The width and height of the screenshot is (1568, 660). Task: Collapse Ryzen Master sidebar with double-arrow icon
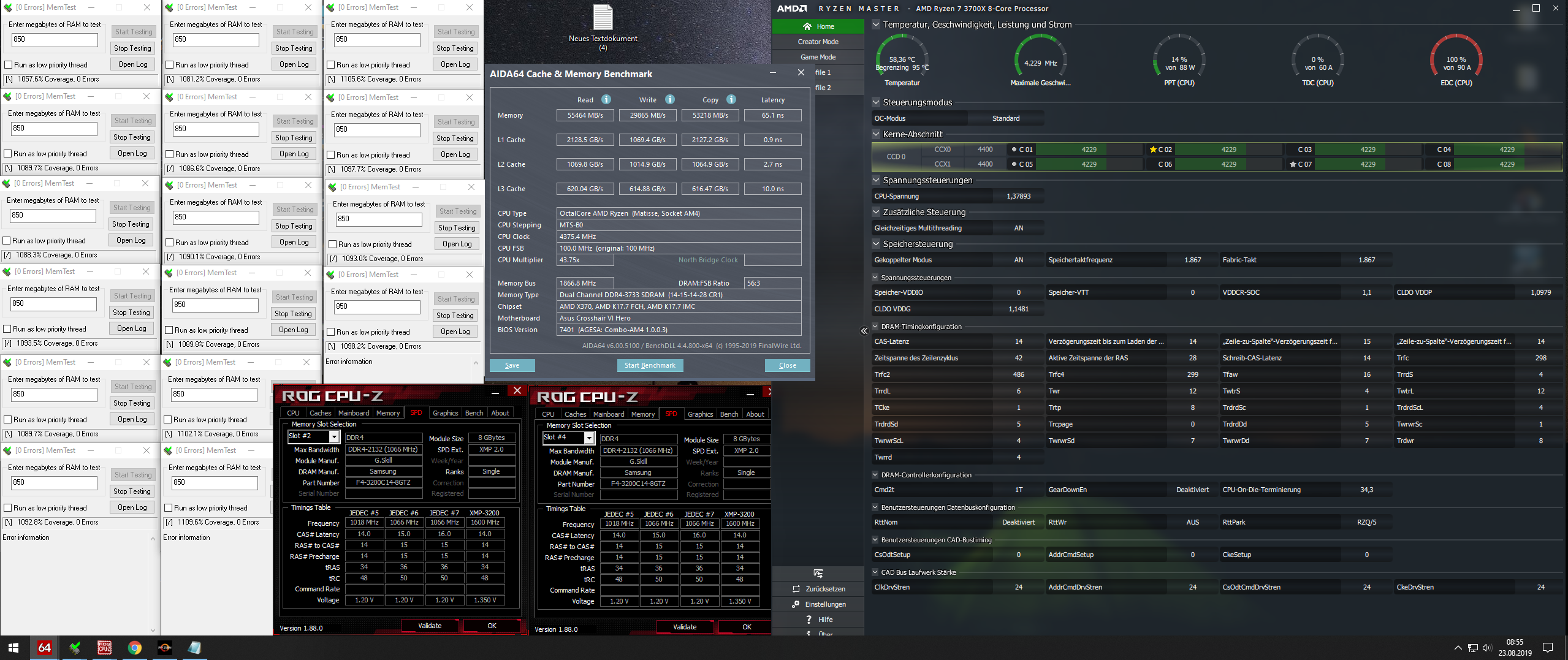pyautogui.click(x=864, y=331)
